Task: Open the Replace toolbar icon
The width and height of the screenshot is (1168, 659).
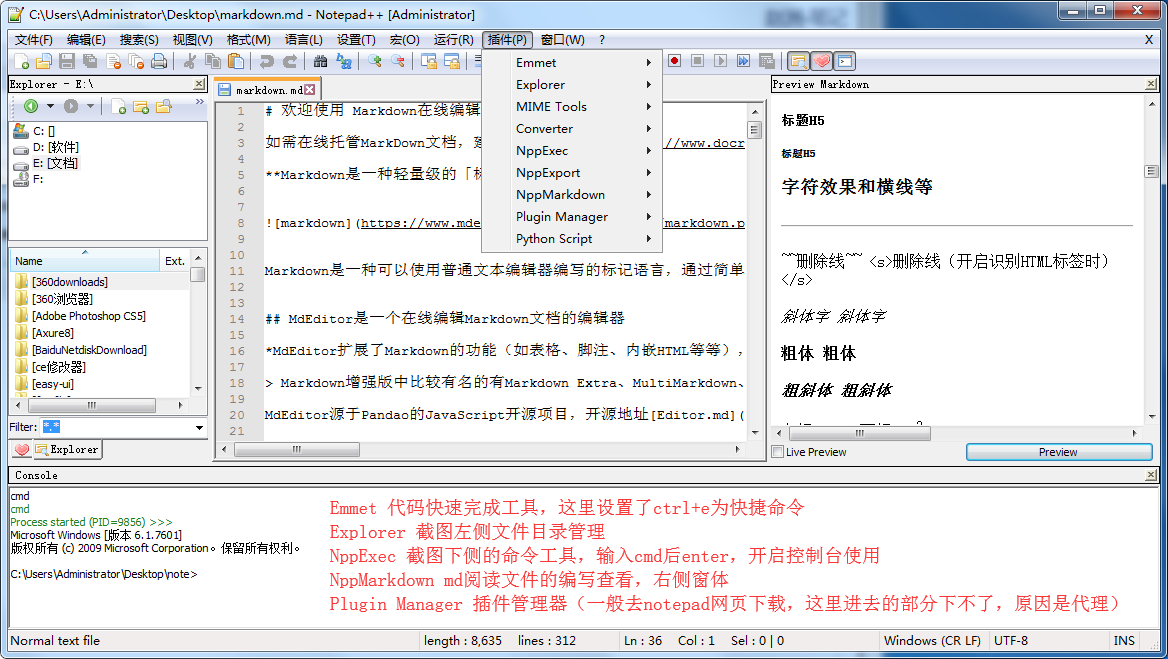Action: (343, 61)
